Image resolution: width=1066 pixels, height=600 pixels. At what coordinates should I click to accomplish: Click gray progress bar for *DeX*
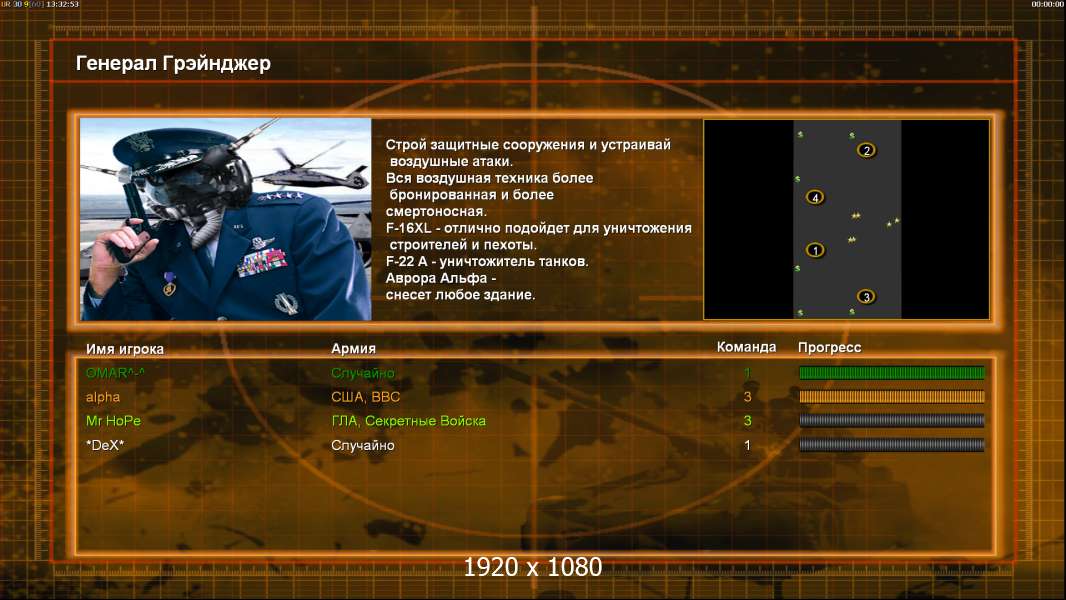[891, 445]
